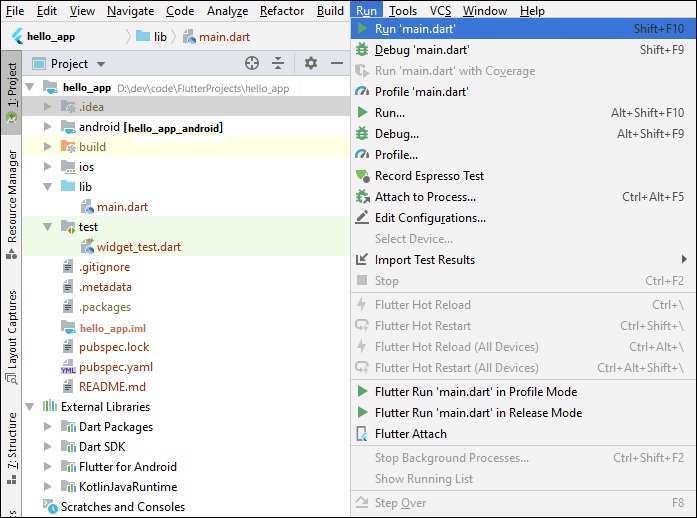Viewport: 697px width, 518px height.
Task: Choose Edit Configurations... entry
Action: coord(523,217)
